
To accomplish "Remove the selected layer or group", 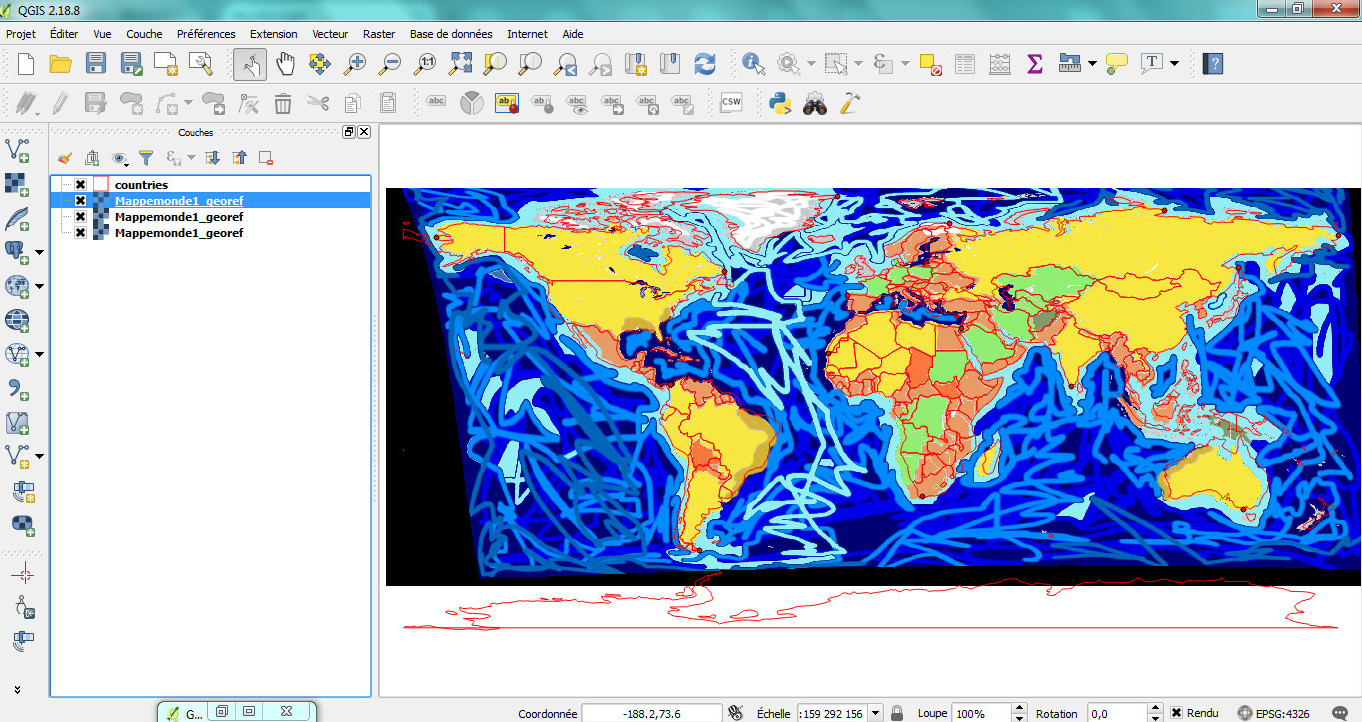I will point(266,158).
